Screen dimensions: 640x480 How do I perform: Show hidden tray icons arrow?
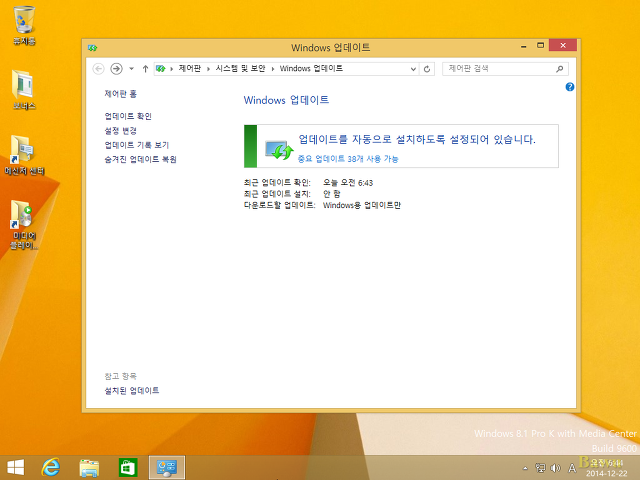pos(525,468)
